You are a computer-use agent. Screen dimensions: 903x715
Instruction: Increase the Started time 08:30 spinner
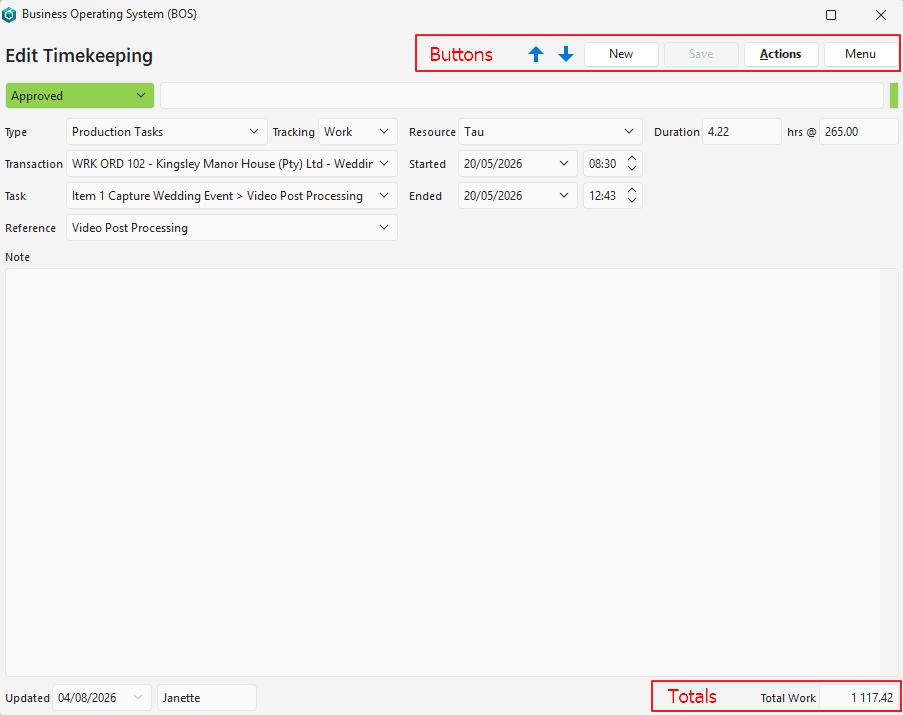point(632,158)
